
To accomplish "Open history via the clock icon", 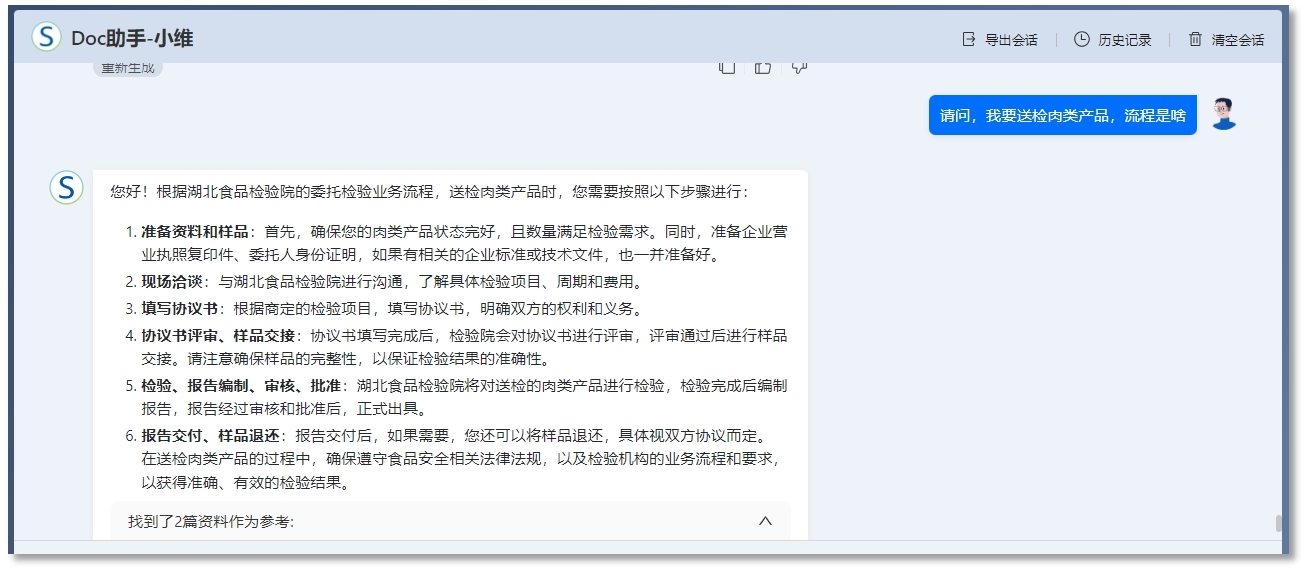I will coord(1081,39).
